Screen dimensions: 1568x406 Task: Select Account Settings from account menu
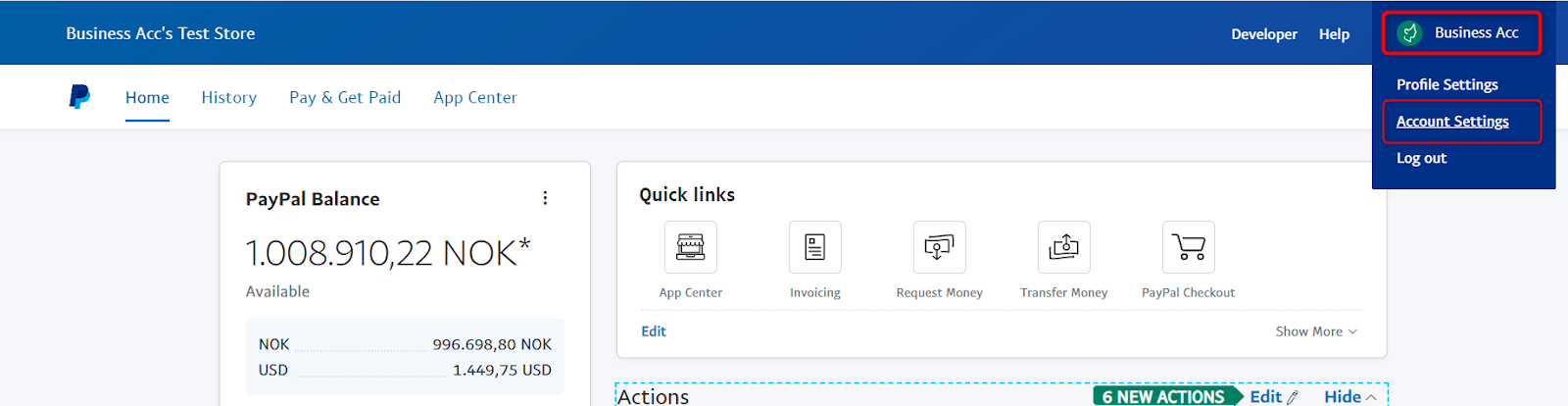click(1452, 122)
